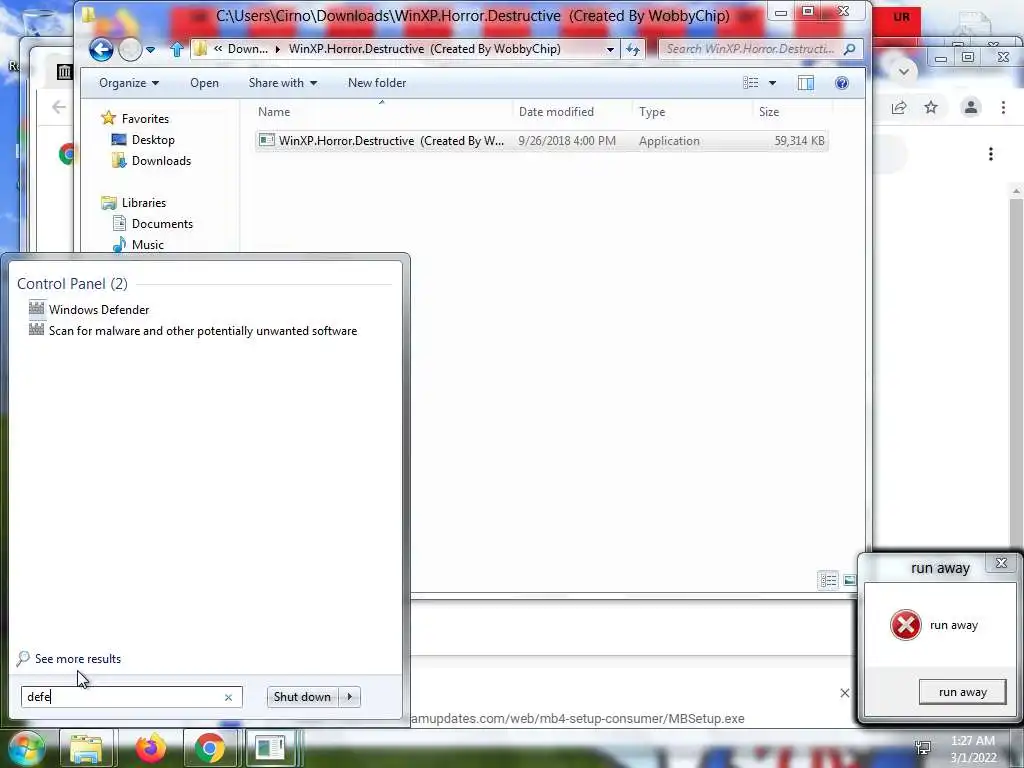
Task: Select the WinXP.Horror.Destructive application file
Action: pyautogui.click(x=541, y=140)
